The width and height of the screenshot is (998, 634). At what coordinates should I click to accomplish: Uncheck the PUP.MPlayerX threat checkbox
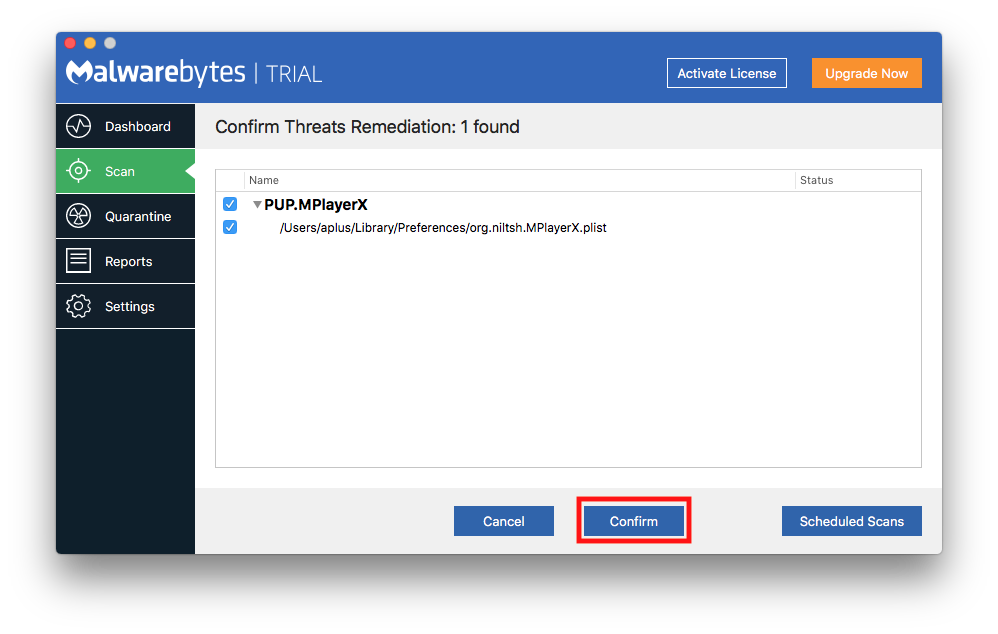(x=230, y=204)
